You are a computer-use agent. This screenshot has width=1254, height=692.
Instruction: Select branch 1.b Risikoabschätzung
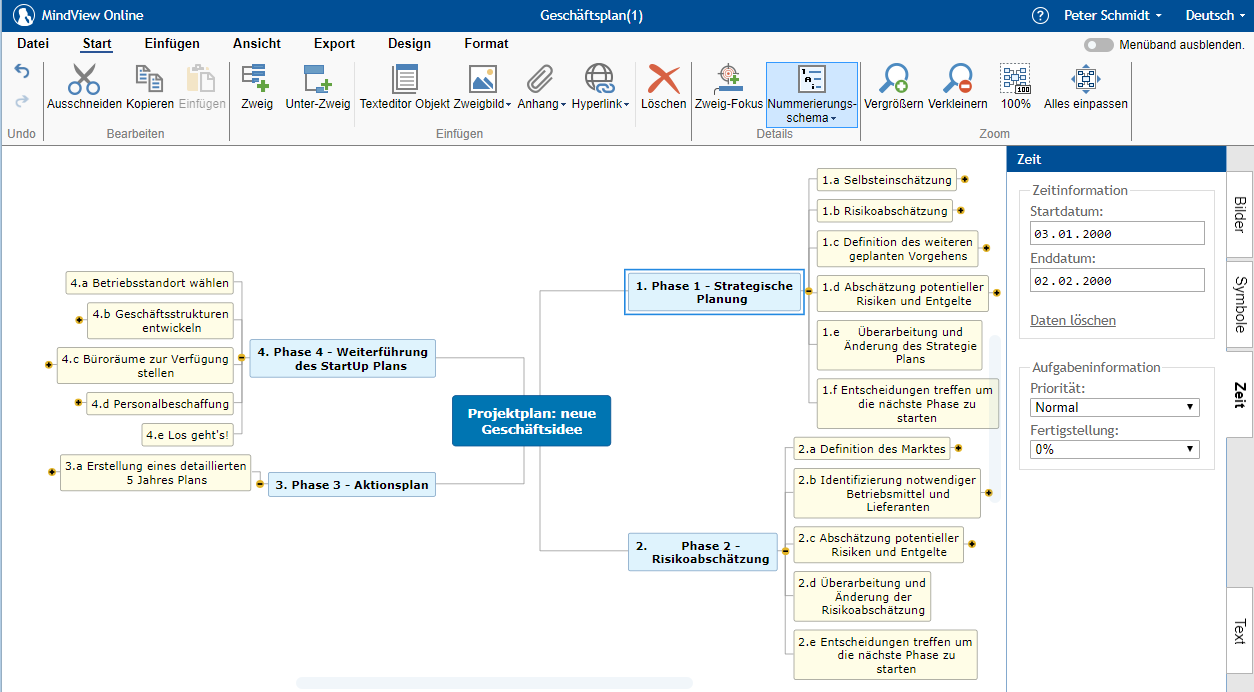pos(884,211)
